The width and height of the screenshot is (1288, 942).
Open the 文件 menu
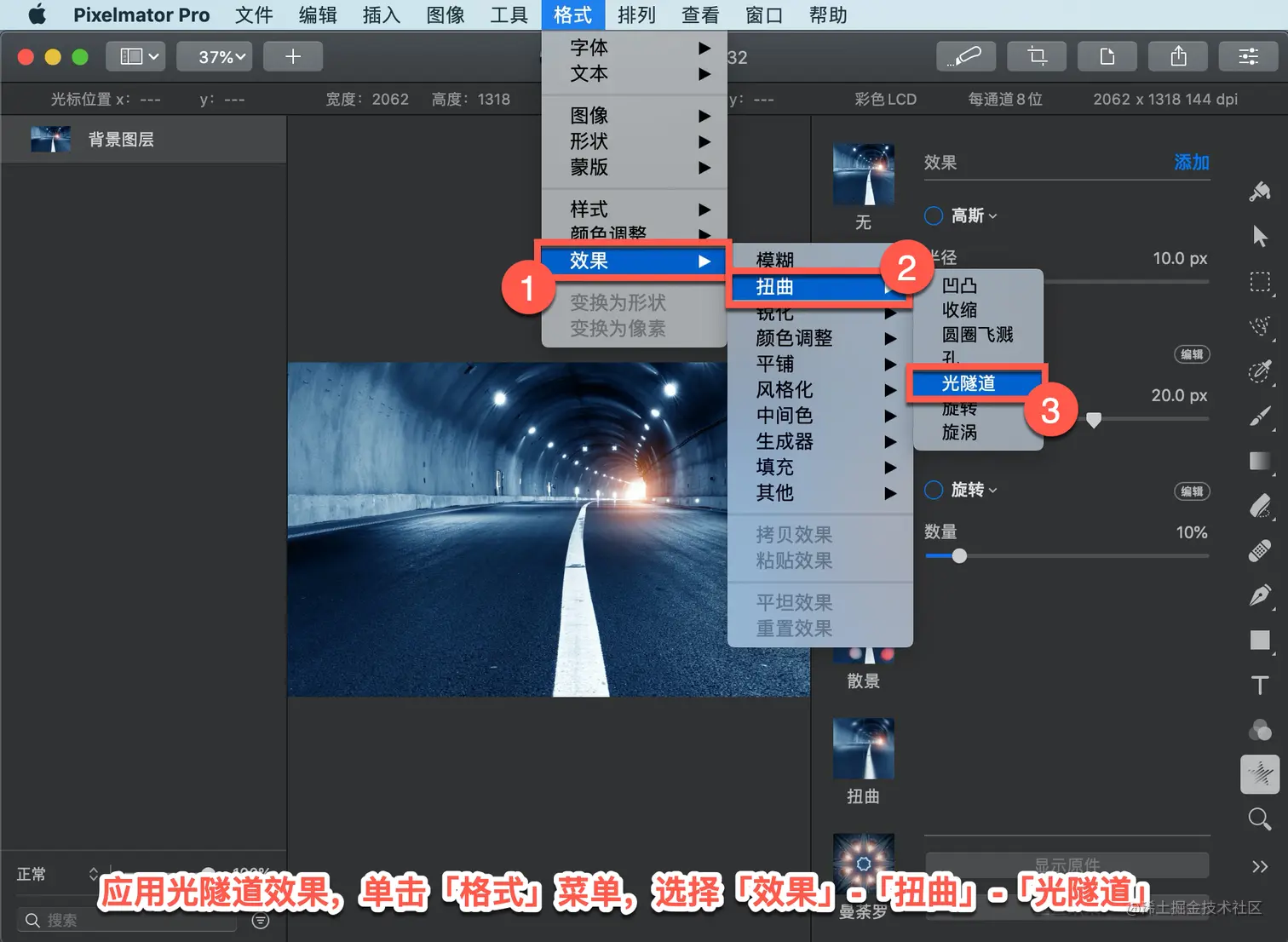[254, 14]
